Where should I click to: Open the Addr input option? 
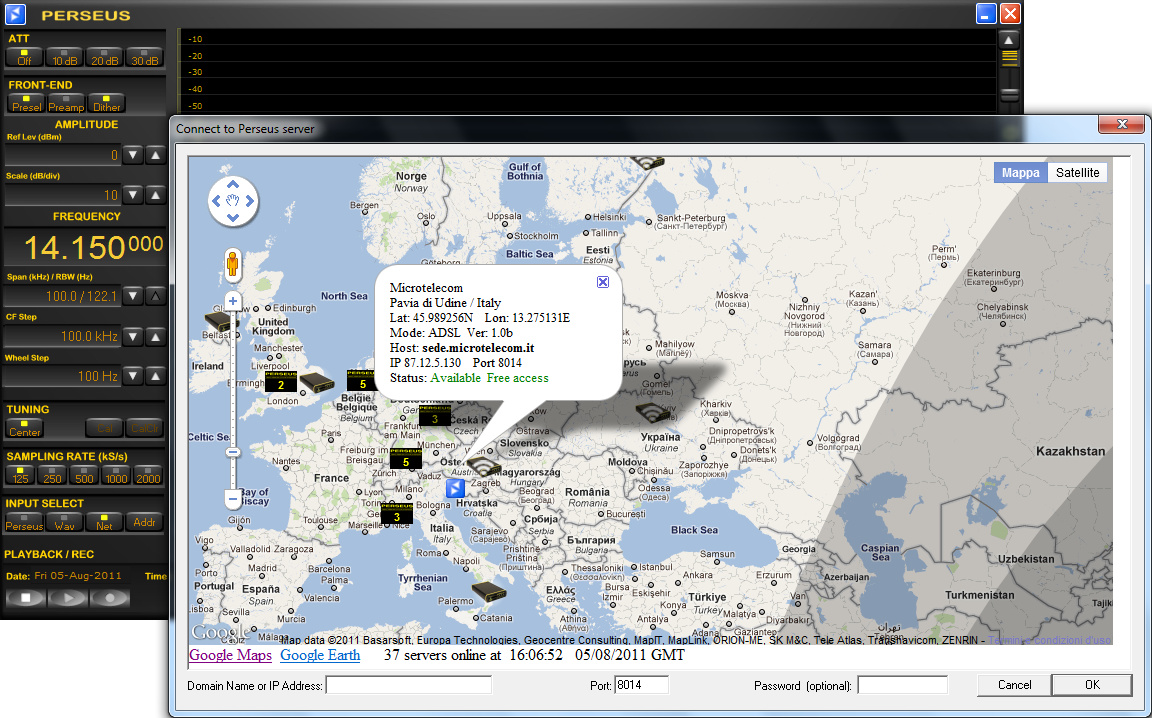(144, 523)
